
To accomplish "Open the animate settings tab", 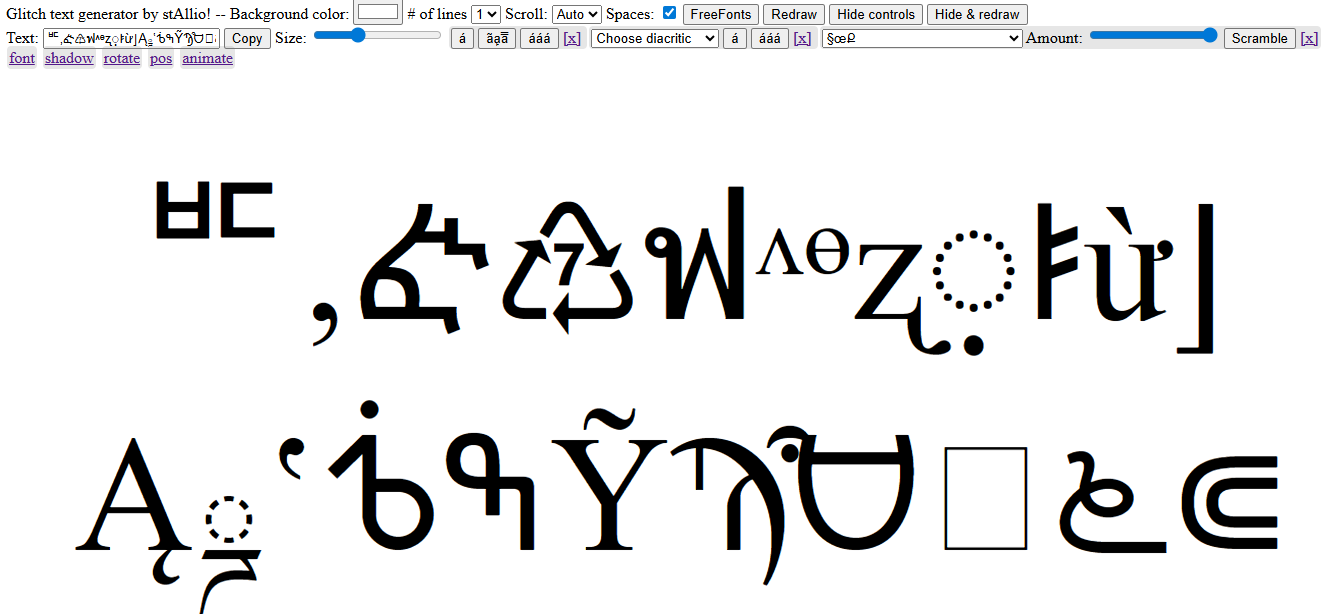I will coord(207,58).
